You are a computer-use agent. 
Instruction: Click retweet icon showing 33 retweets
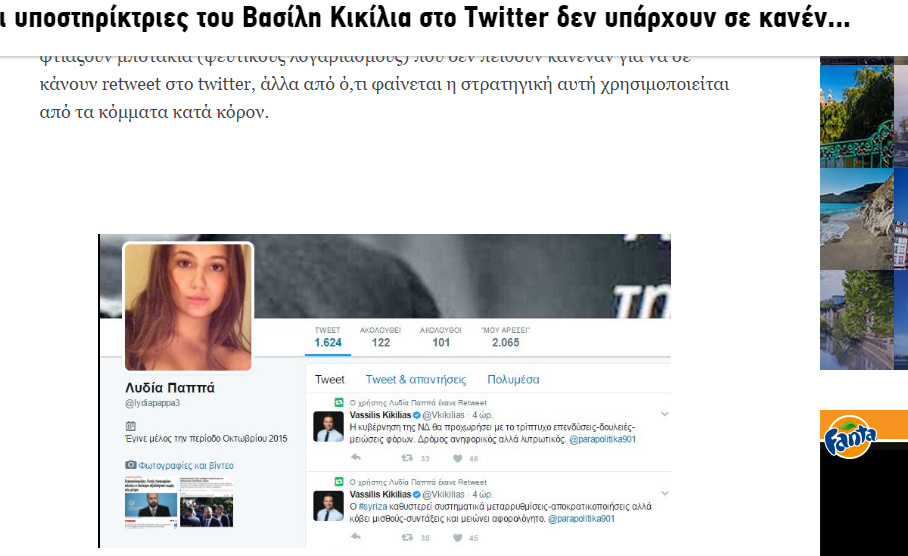[x=407, y=458]
